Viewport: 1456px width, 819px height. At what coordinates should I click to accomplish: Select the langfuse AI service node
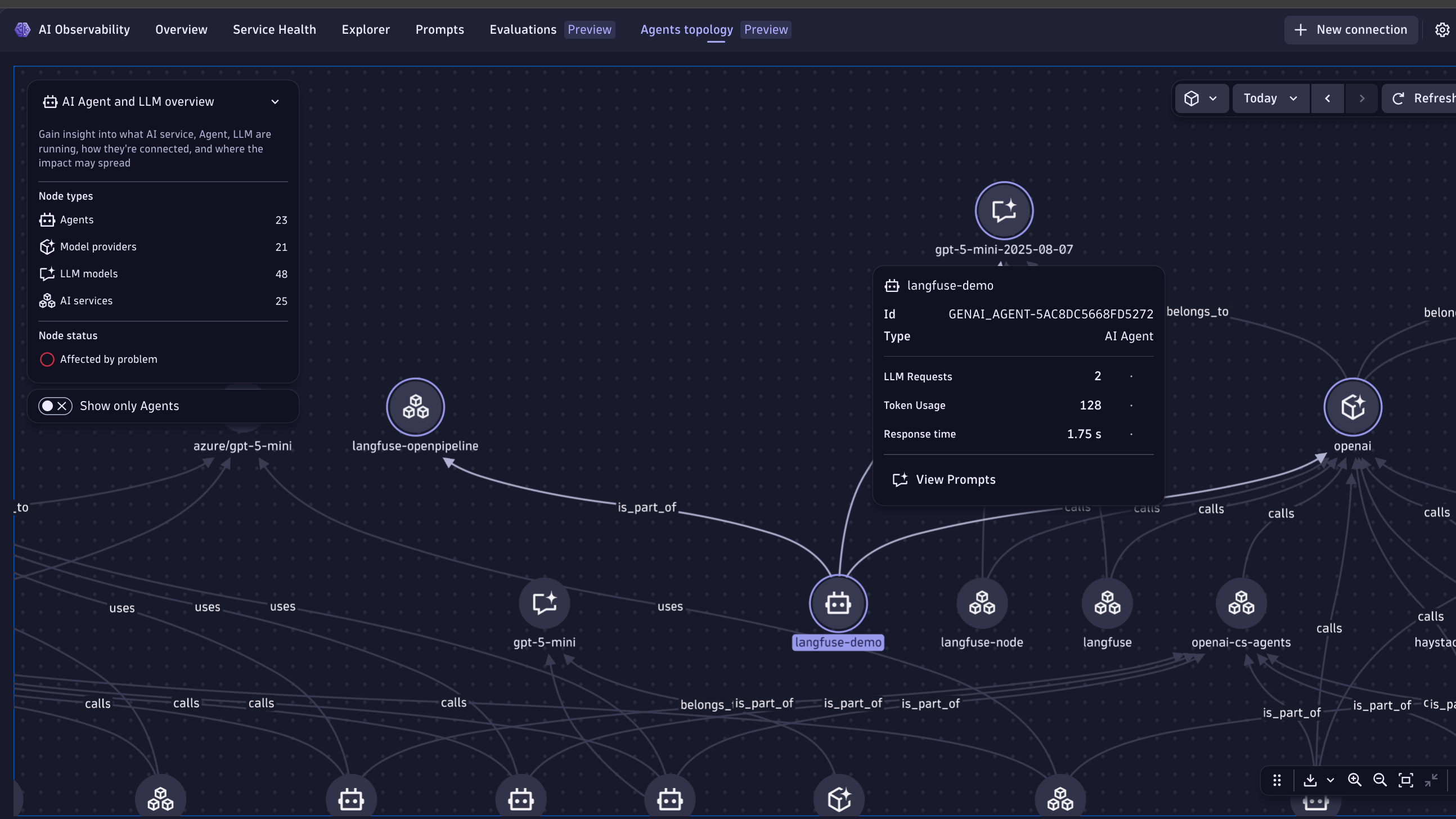coord(1107,603)
